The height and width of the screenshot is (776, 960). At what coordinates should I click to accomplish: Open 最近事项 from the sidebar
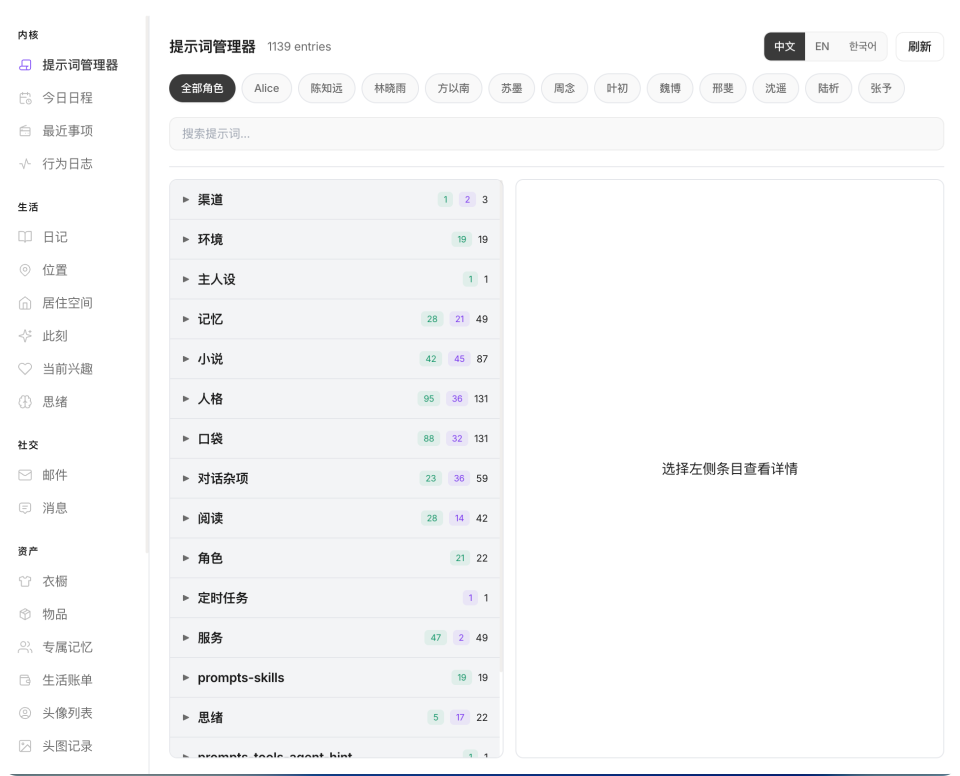coord(67,131)
